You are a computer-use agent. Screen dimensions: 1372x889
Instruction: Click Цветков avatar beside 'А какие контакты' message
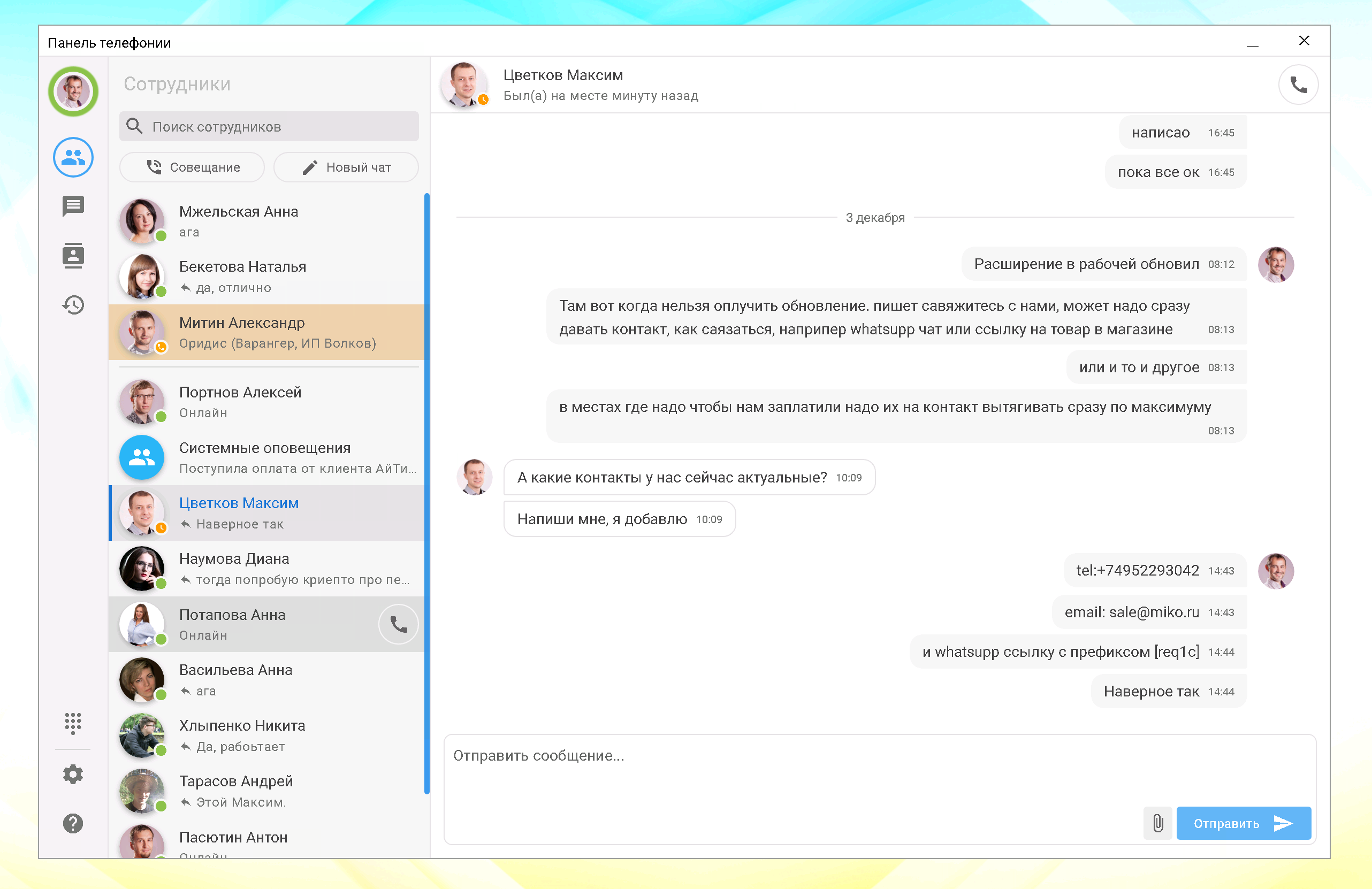click(x=475, y=477)
